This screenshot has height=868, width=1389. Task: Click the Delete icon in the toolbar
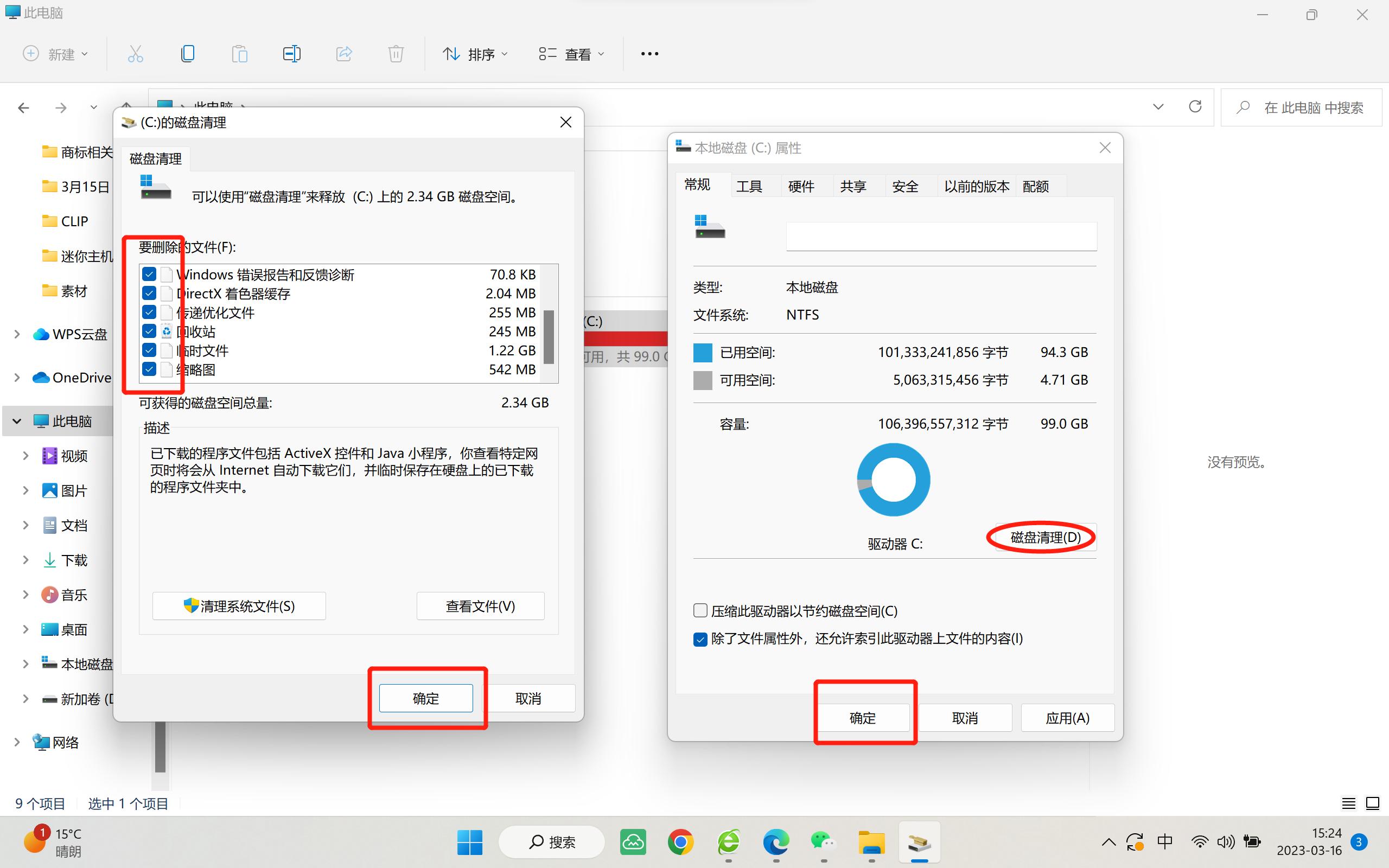(396, 53)
